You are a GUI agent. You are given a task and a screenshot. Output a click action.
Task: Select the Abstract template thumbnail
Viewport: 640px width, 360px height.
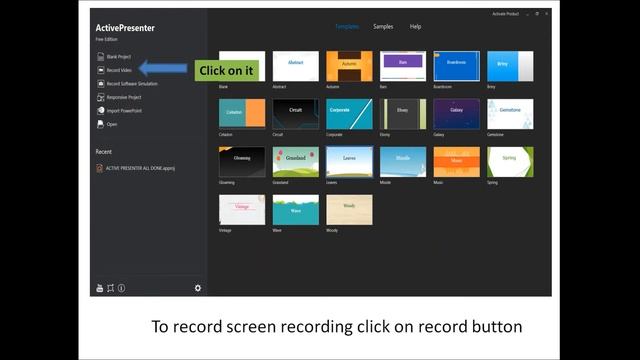[296, 66]
